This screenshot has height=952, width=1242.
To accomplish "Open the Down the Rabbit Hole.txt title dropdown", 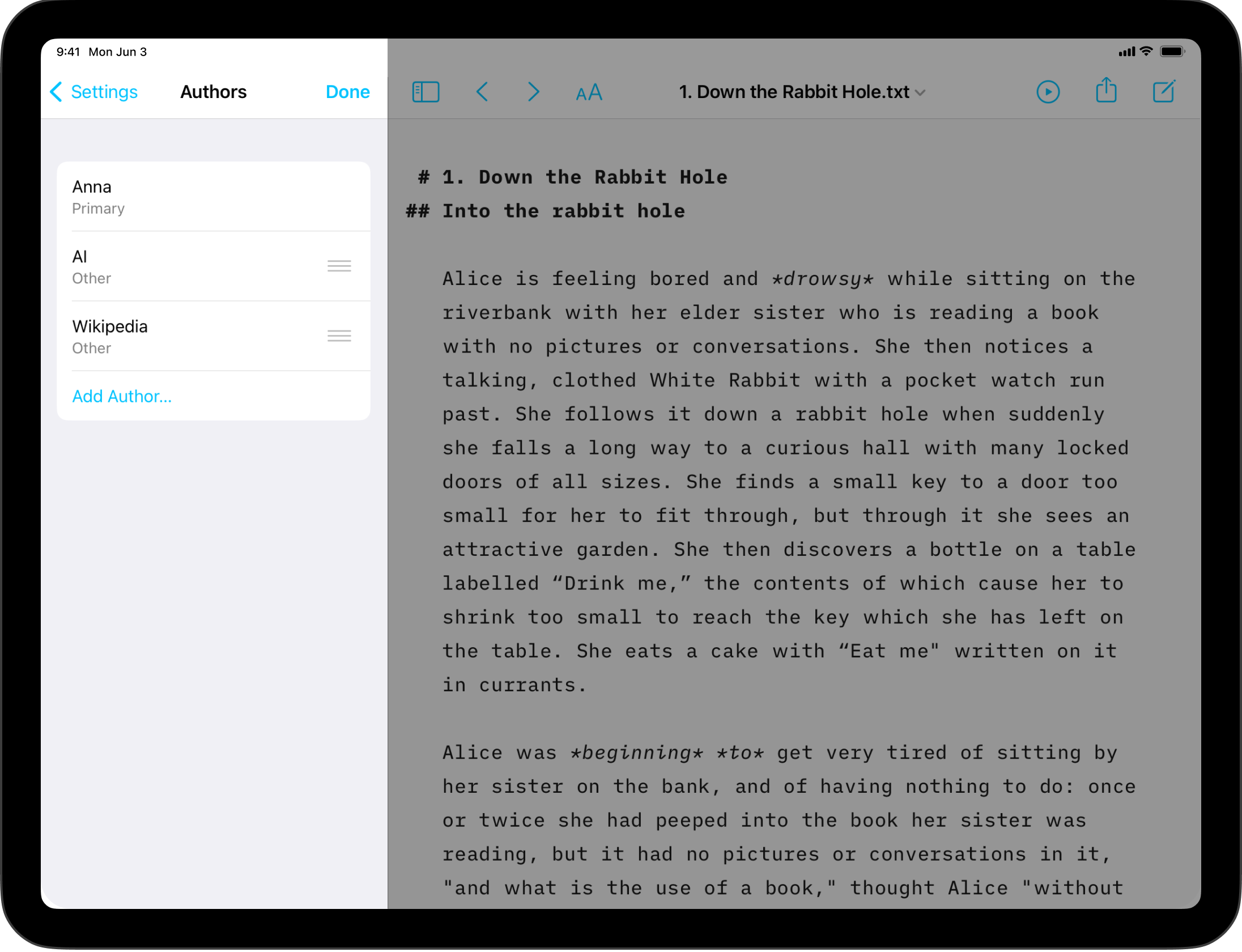I will point(793,91).
